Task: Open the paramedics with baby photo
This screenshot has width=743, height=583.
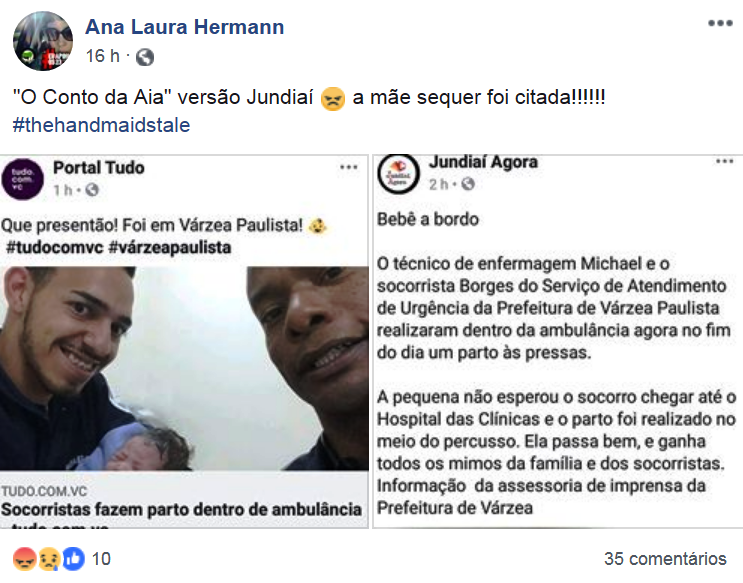Action: click(x=184, y=368)
